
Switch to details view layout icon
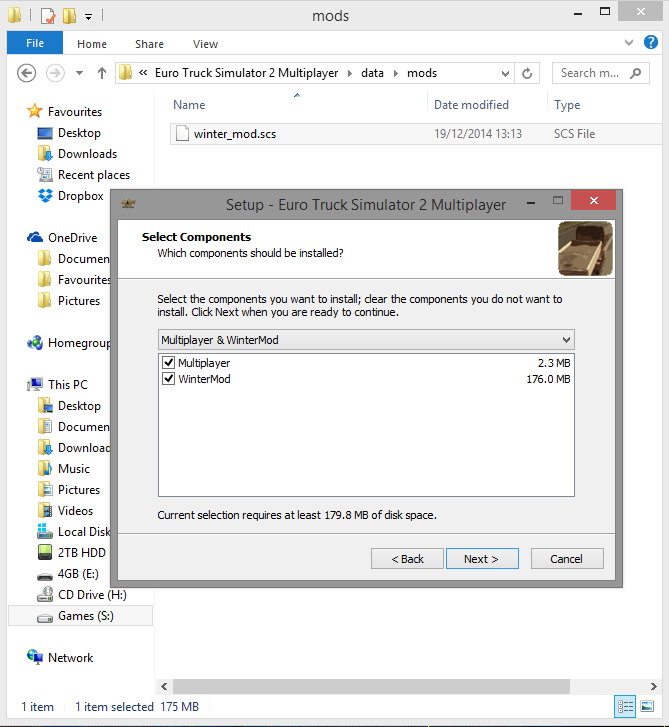624,706
